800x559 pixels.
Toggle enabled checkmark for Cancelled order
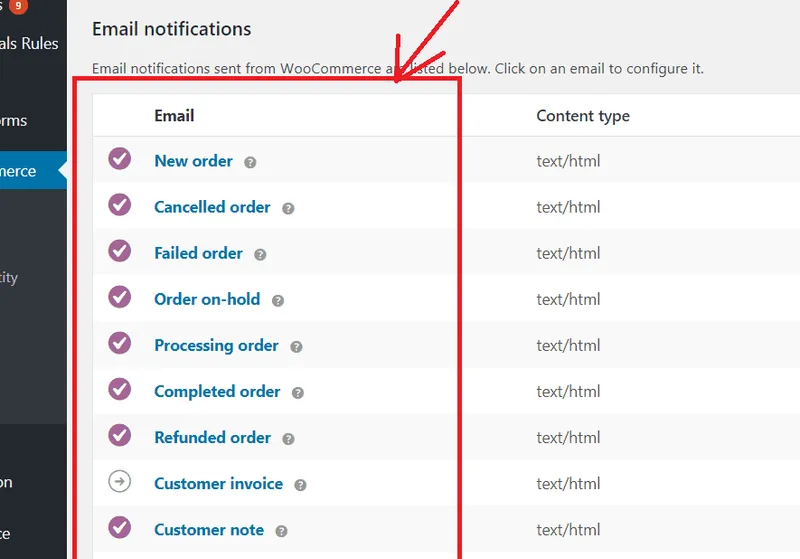[x=120, y=205]
